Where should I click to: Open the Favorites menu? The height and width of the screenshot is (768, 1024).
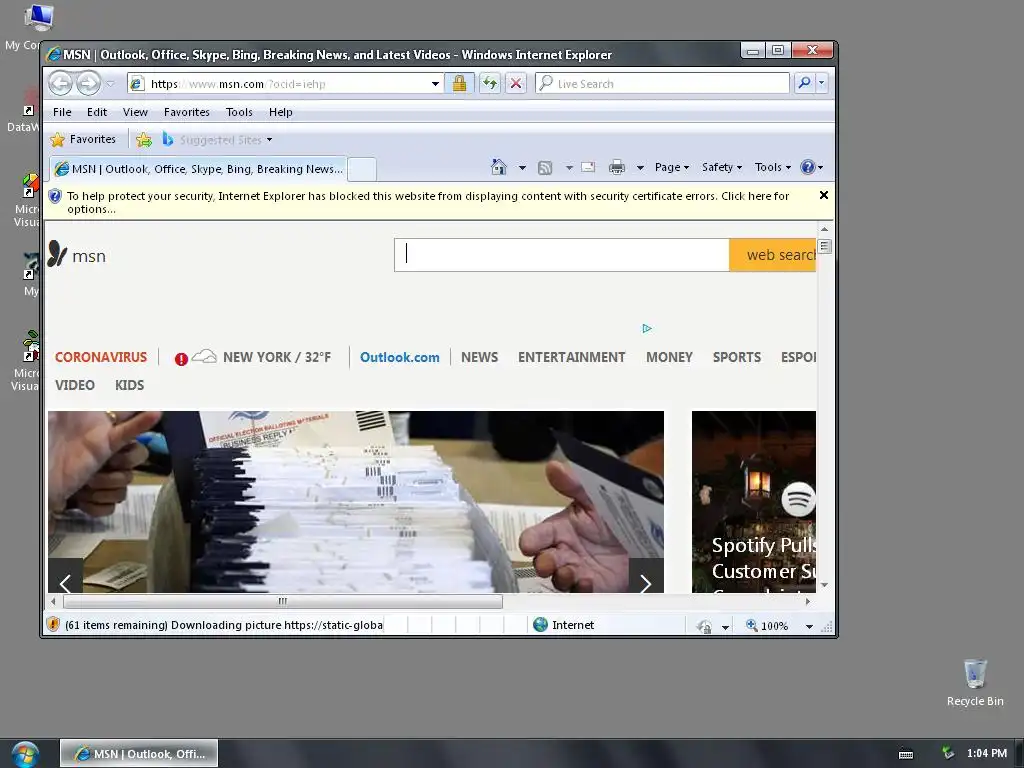coord(187,112)
